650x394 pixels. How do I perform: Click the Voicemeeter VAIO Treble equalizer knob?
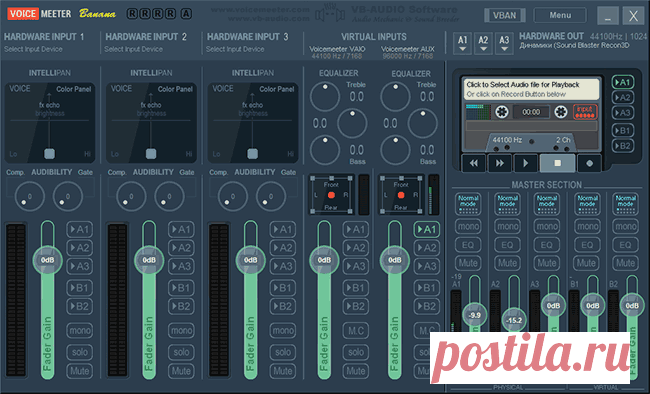pyautogui.click(x=325, y=97)
